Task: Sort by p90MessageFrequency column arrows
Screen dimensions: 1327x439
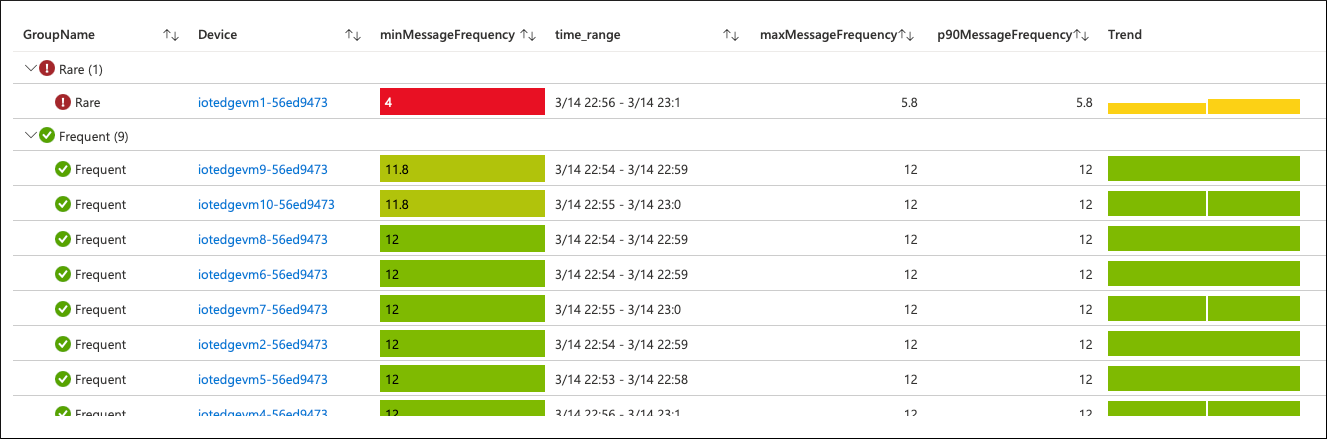Action: [x=1080, y=35]
